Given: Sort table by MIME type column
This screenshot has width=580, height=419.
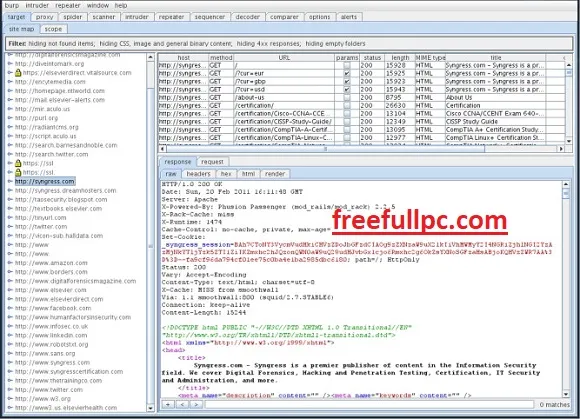Looking at the screenshot, I should tap(431, 58).
